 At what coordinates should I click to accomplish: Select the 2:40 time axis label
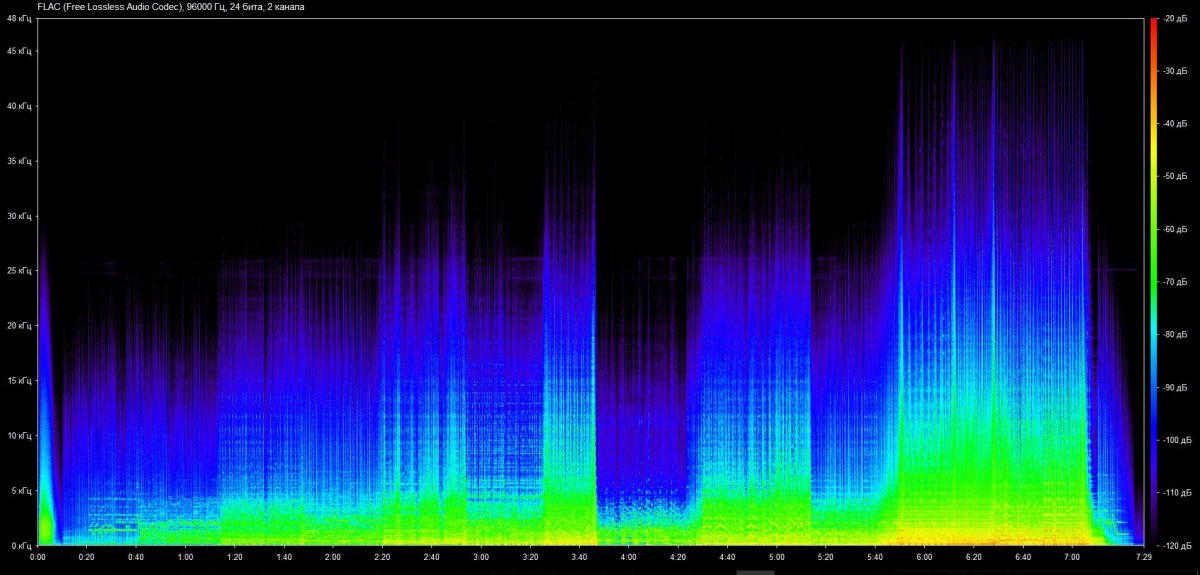coord(432,557)
